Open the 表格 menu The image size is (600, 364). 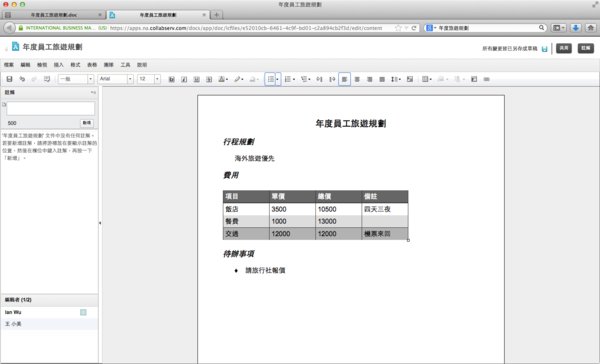(x=92, y=65)
